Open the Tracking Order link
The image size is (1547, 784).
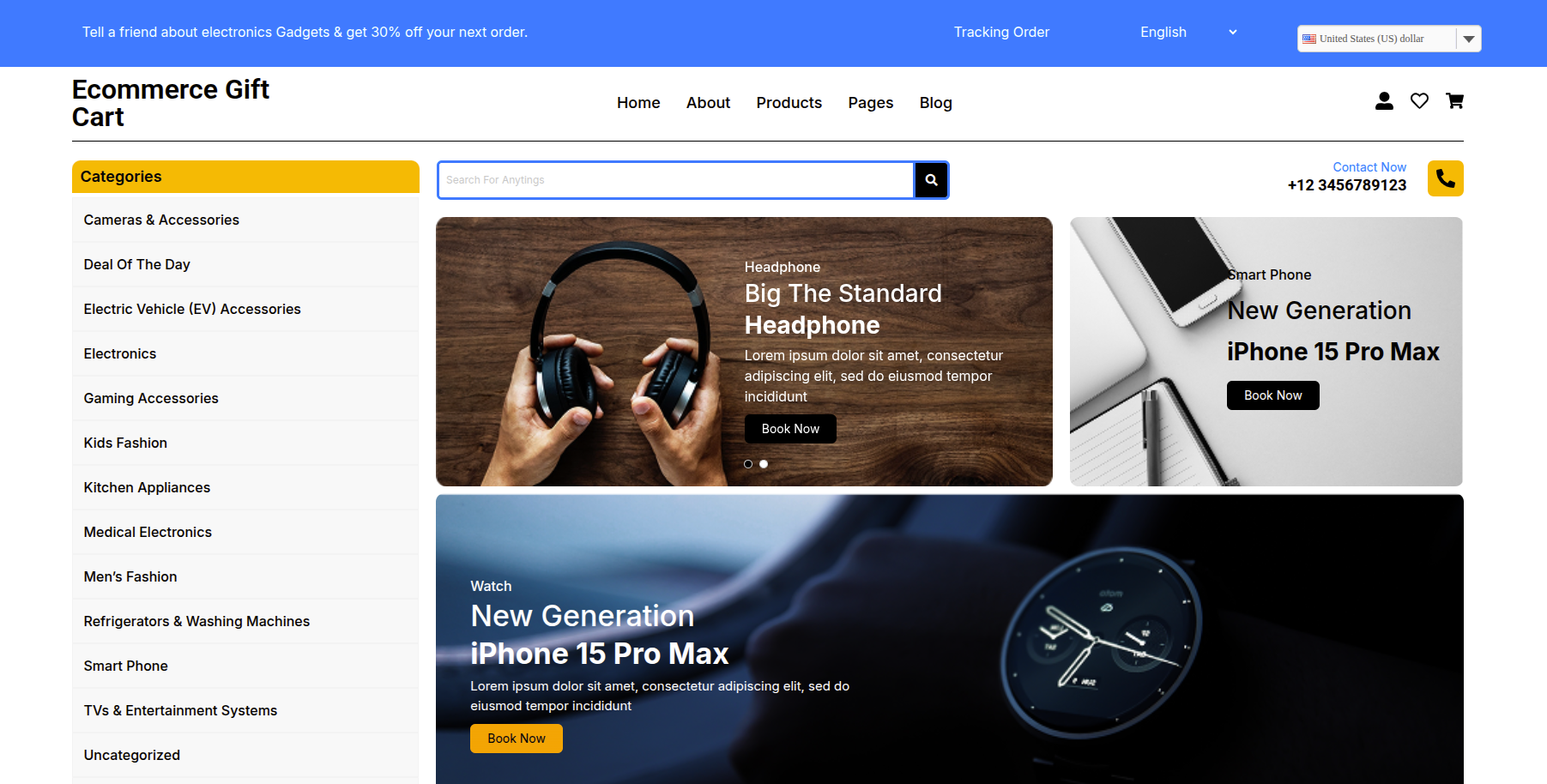point(1001,33)
